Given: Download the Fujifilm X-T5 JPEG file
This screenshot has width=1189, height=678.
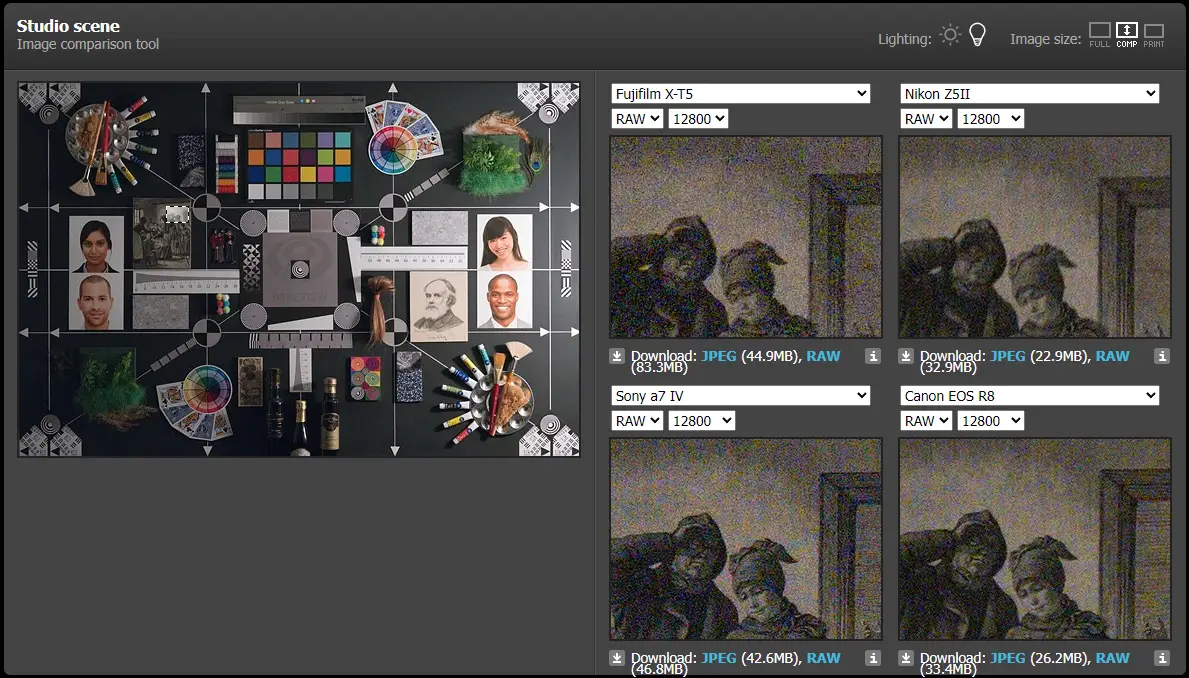Looking at the screenshot, I should [x=719, y=356].
